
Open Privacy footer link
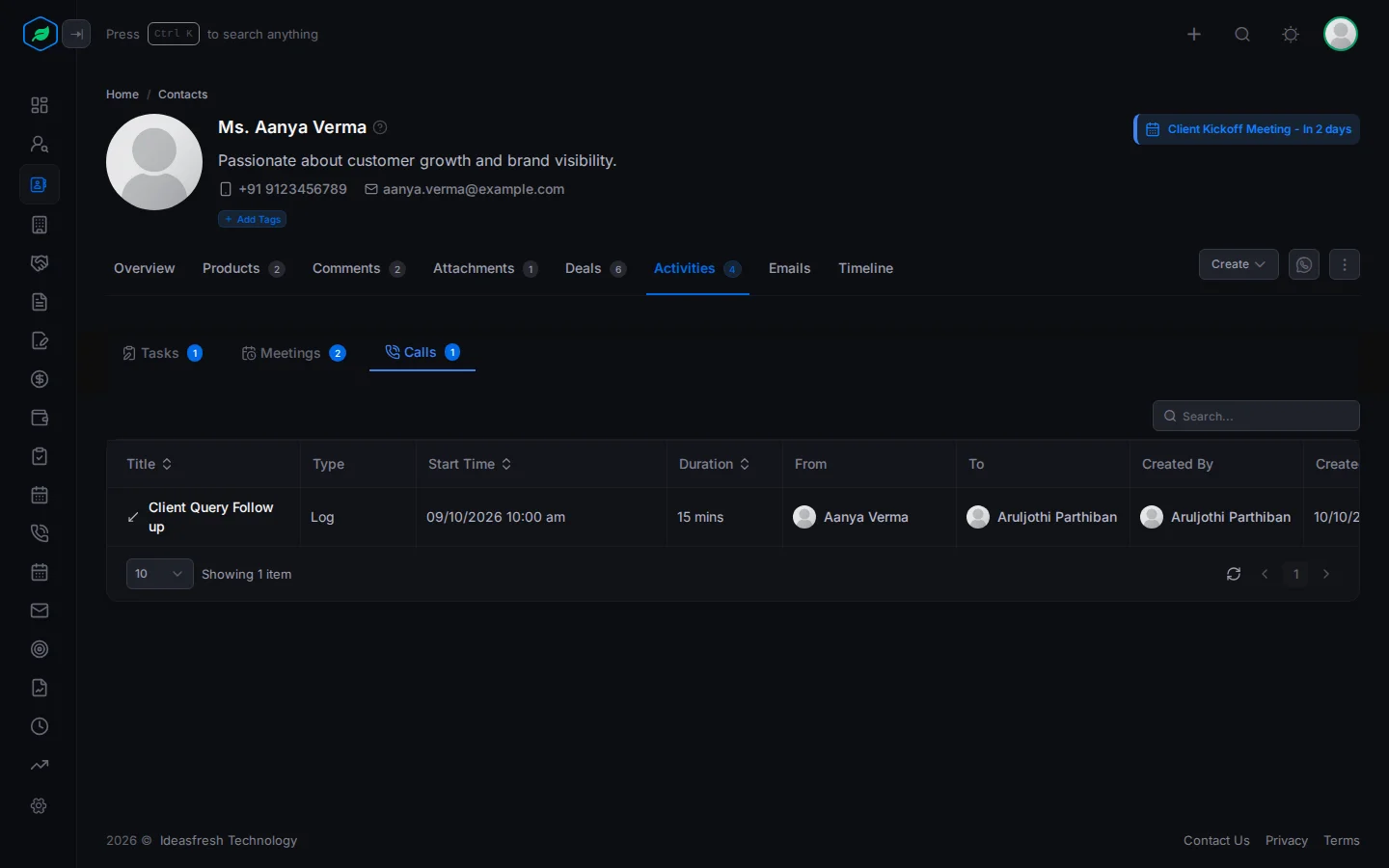1287,840
